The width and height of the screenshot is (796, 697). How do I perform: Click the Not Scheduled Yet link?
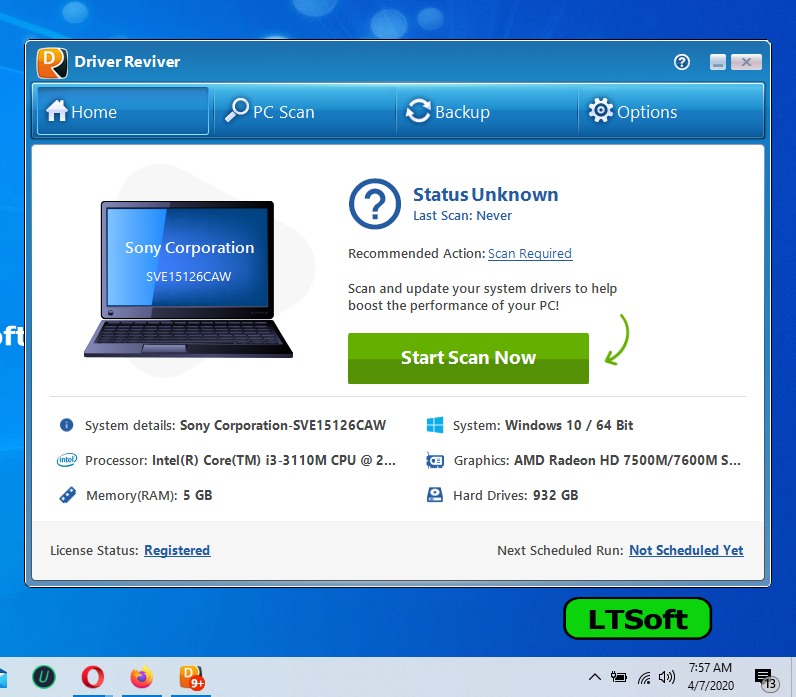coord(686,550)
